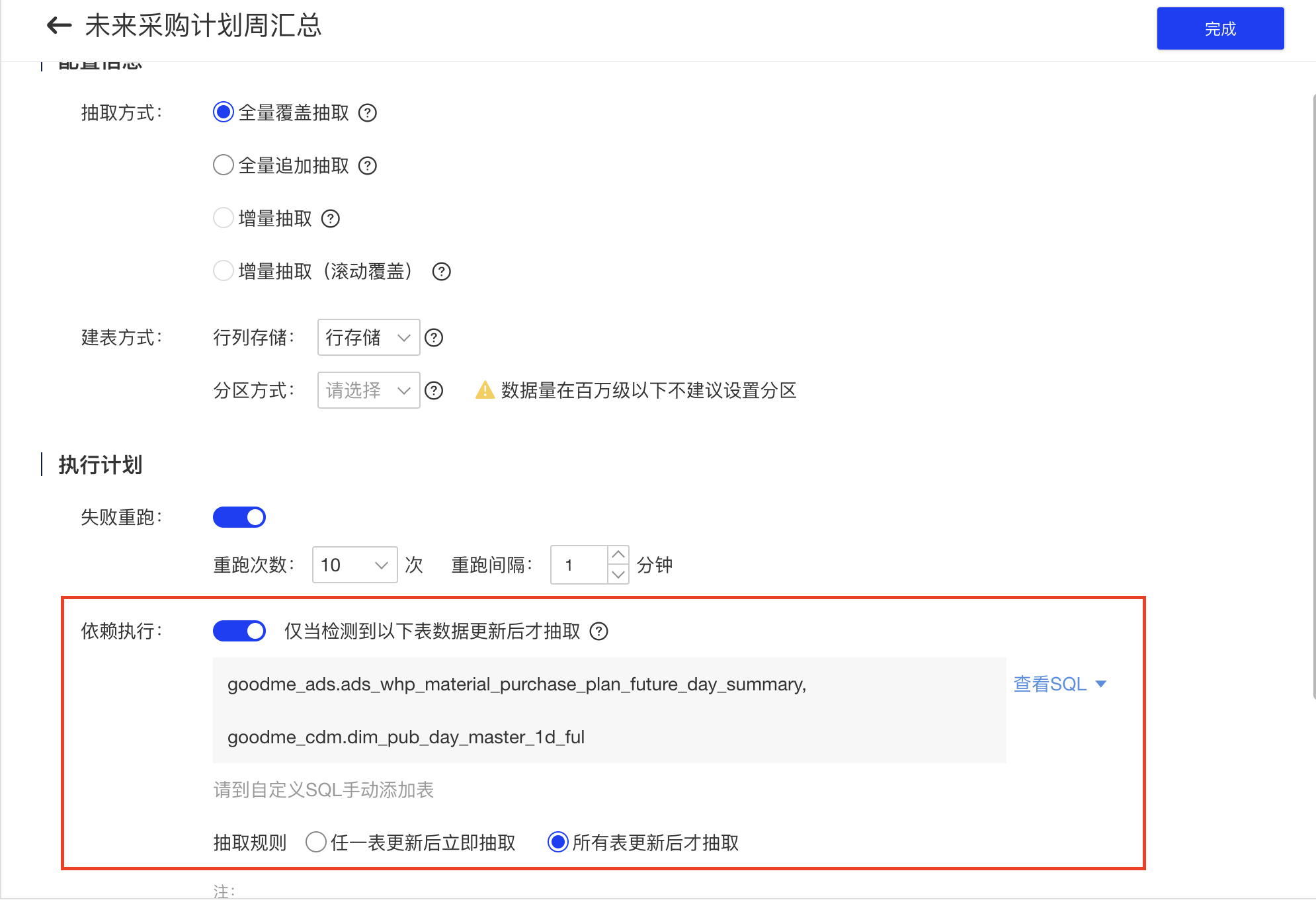
Task: Click help icon next to 行存储 dropdown
Action: tap(434, 337)
